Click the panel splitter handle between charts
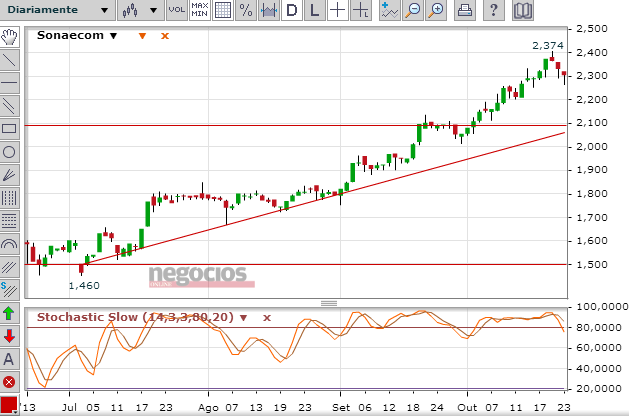629x416 pixels. click(x=329, y=303)
